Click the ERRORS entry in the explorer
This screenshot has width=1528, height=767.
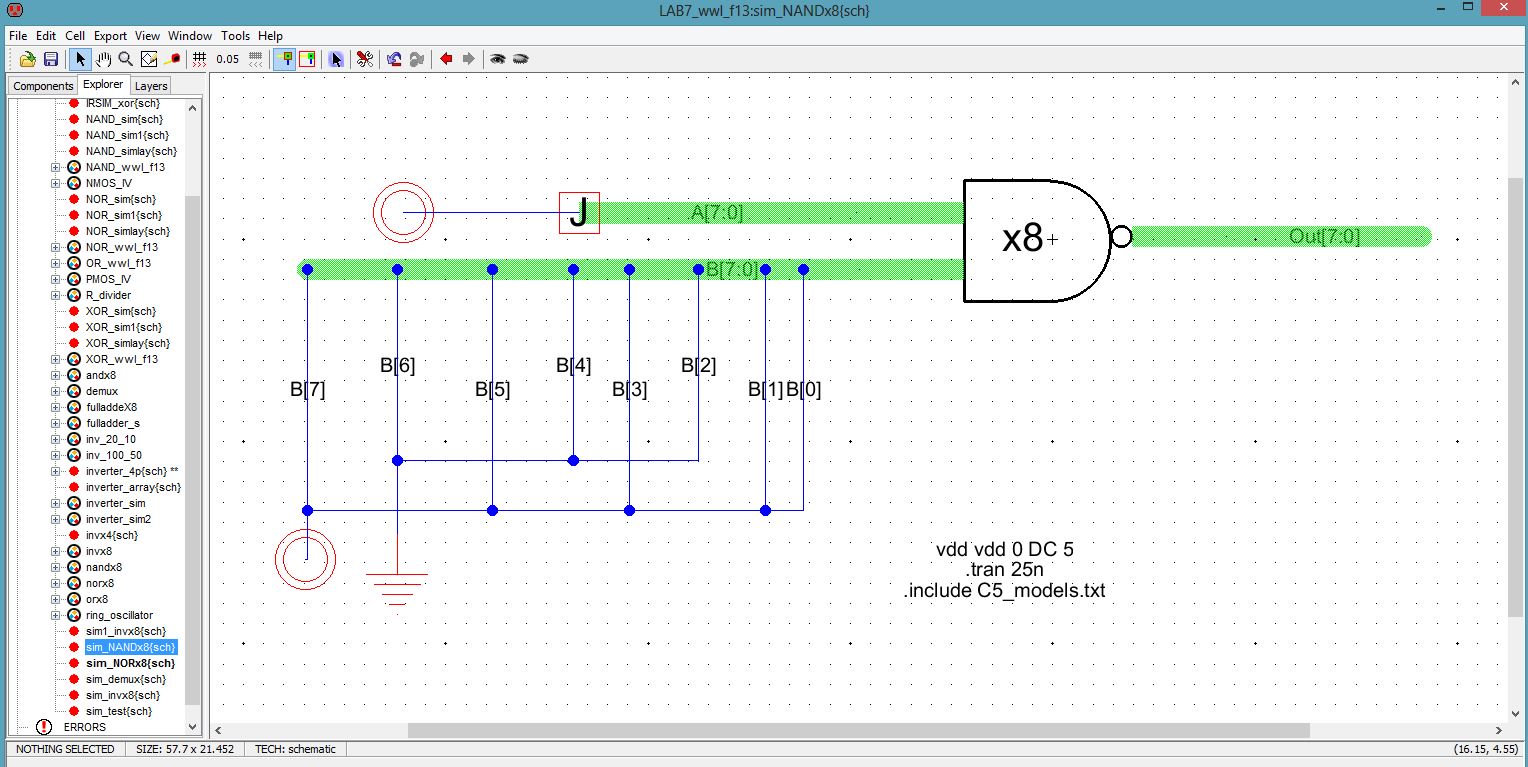(84, 727)
